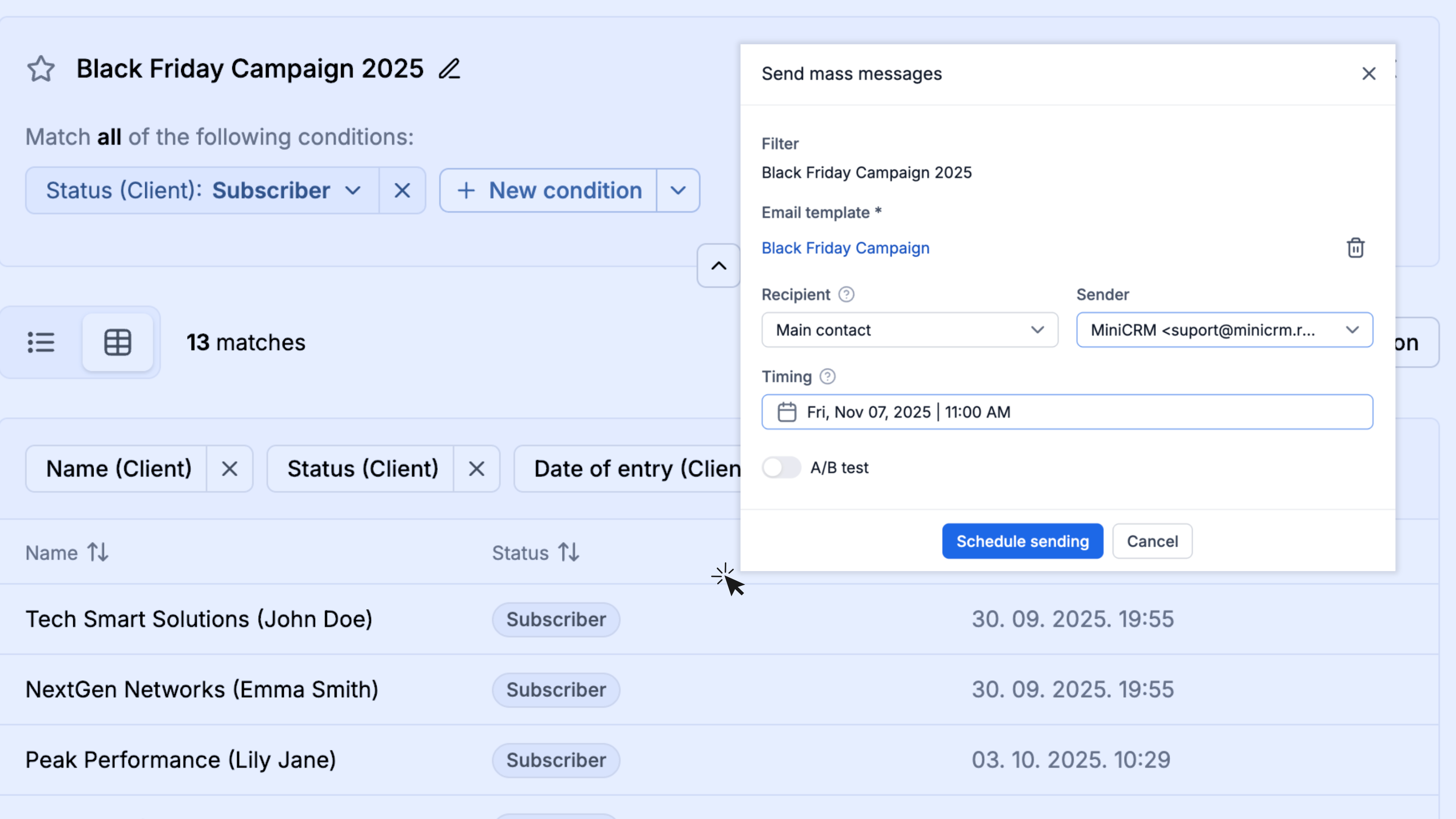The width and height of the screenshot is (1456, 819).
Task: Open the Status Subscriber condition dropdown
Action: (352, 191)
